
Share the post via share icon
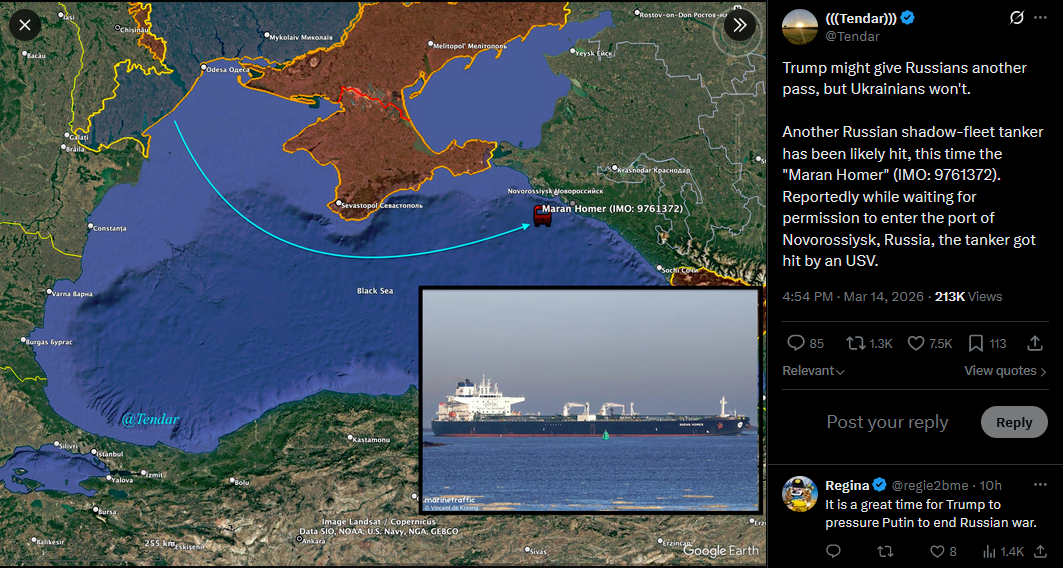pyautogui.click(x=1035, y=344)
